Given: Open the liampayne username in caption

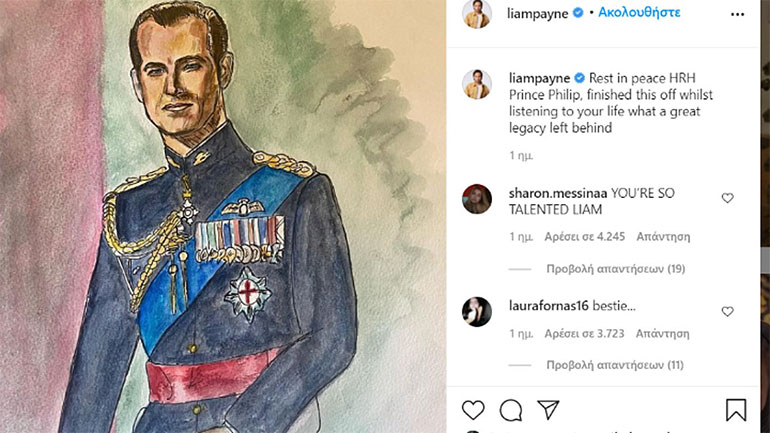Looking at the screenshot, I should click(538, 77).
